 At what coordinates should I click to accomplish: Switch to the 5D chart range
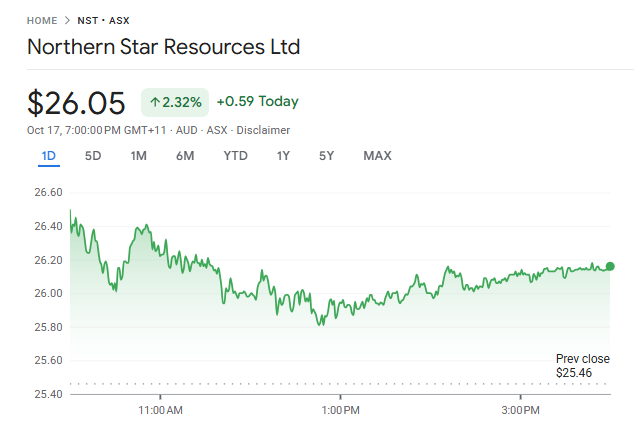click(x=93, y=155)
